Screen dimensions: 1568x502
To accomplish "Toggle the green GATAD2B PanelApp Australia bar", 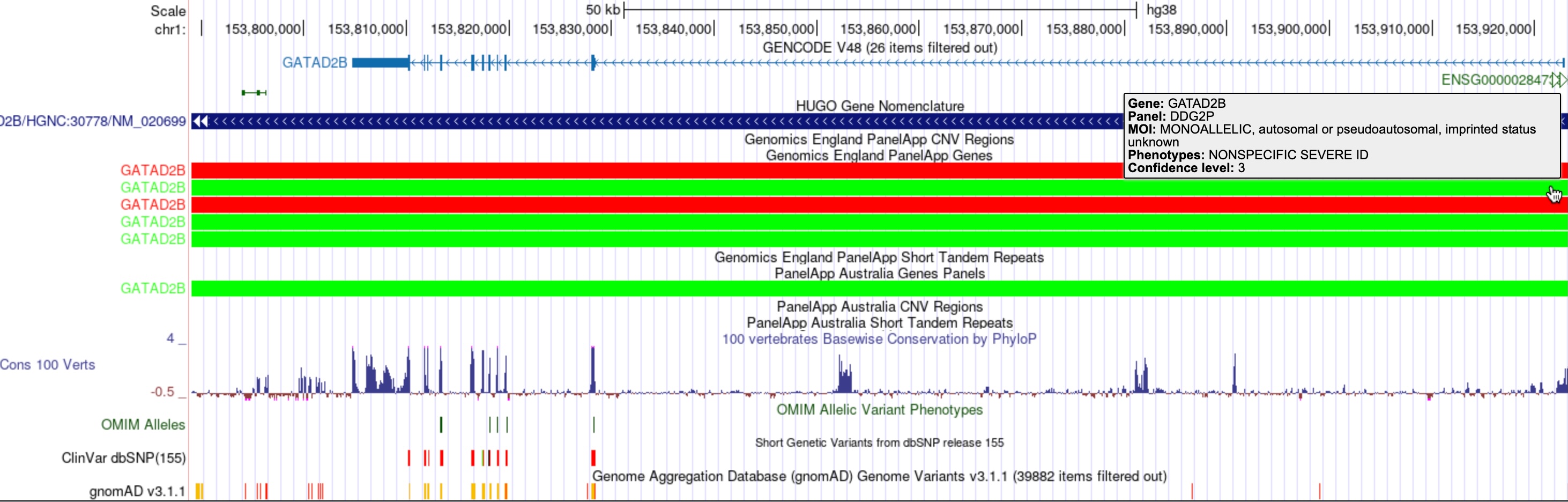I will (x=487, y=287).
